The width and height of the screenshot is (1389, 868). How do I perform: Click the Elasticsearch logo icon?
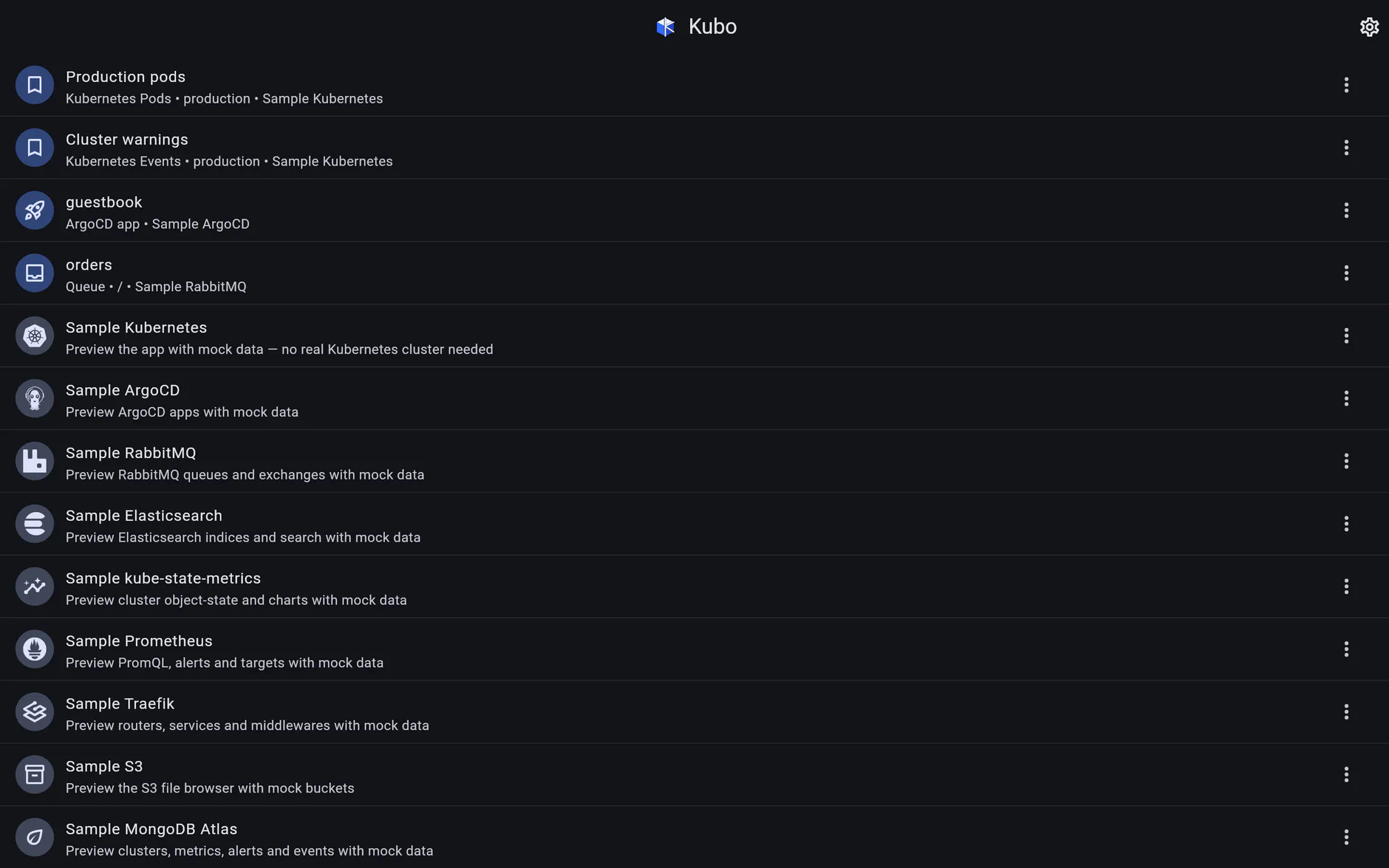[x=35, y=524]
